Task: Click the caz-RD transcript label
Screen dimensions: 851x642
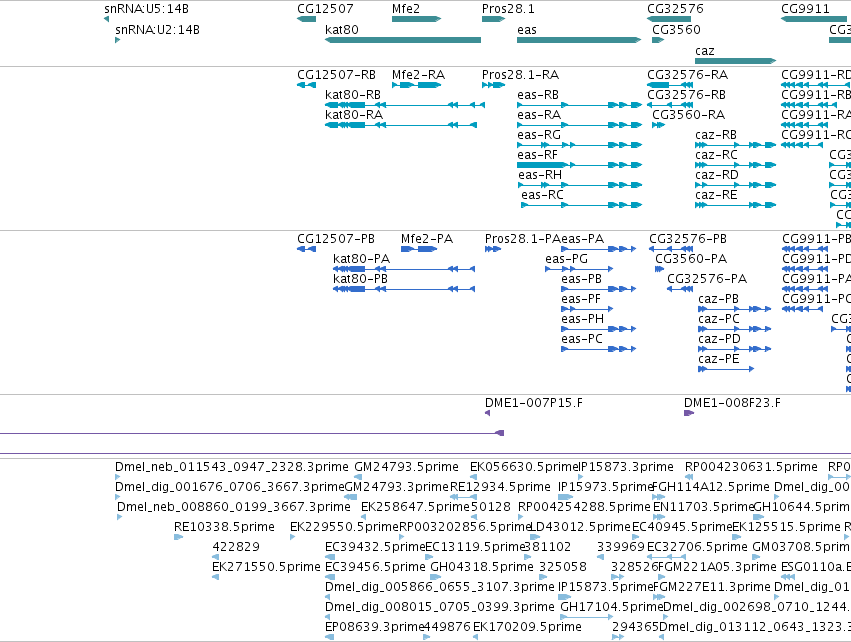Action: coord(717,175)
